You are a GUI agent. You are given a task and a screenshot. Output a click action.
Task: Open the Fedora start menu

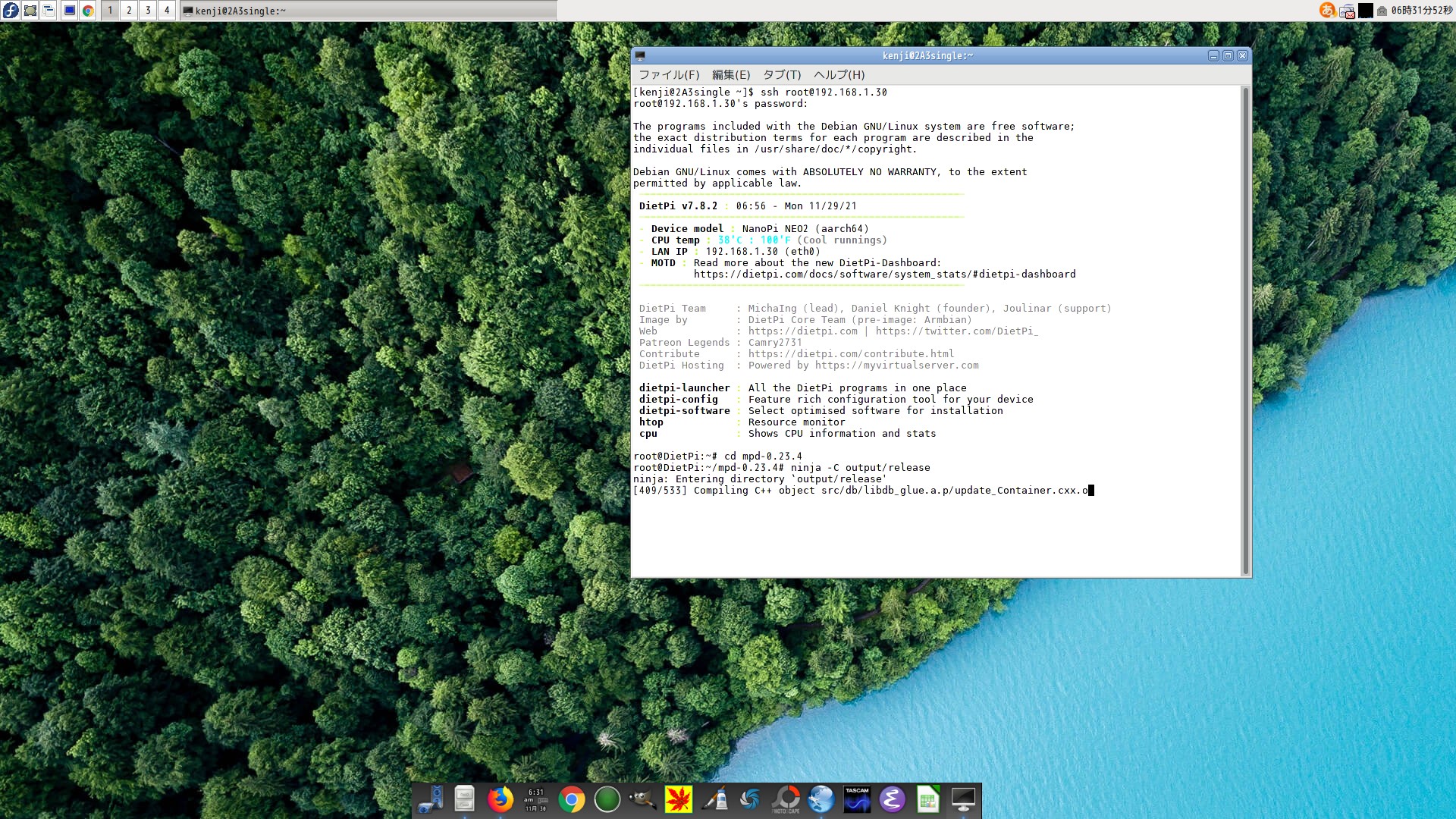tap(11, 11)
